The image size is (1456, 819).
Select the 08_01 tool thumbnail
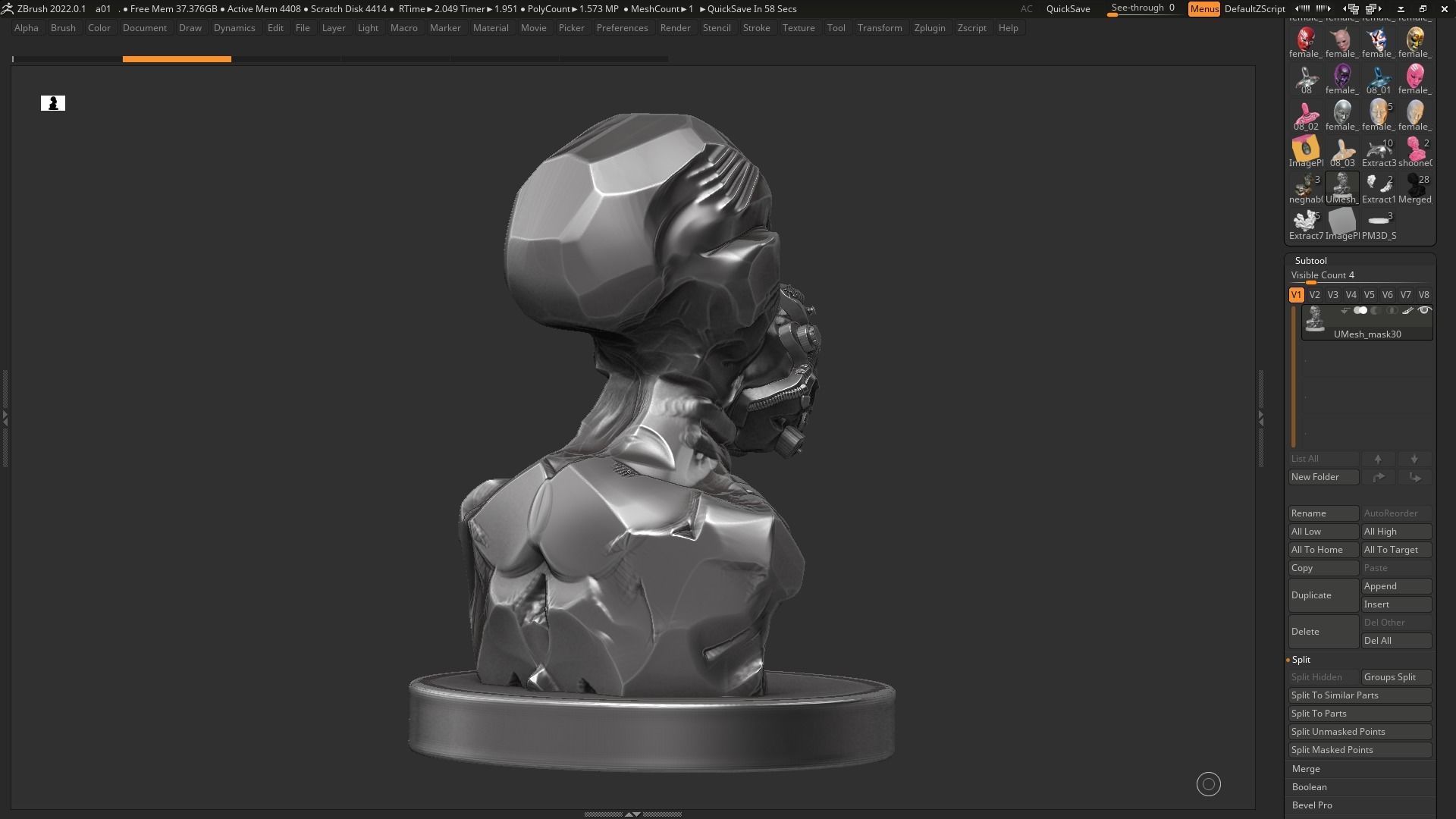coord(1378,79)
